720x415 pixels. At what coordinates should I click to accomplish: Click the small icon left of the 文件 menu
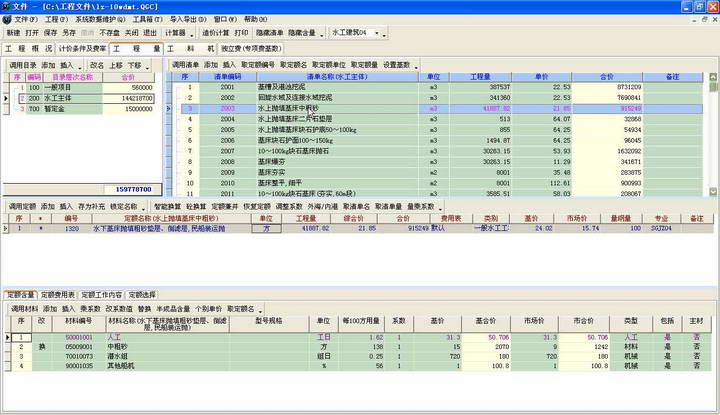pos(6,20)
